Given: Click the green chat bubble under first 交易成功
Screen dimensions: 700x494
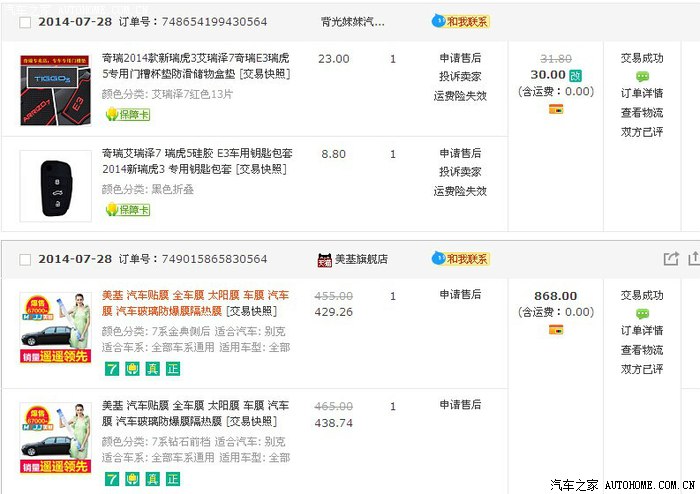Looking at the screenshot, I should (642, 76).
